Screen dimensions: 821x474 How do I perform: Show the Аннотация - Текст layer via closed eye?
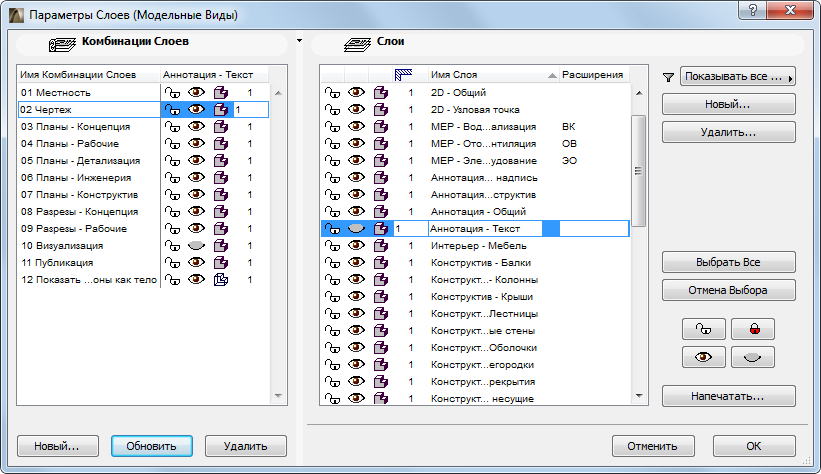[x=356, y=229]
